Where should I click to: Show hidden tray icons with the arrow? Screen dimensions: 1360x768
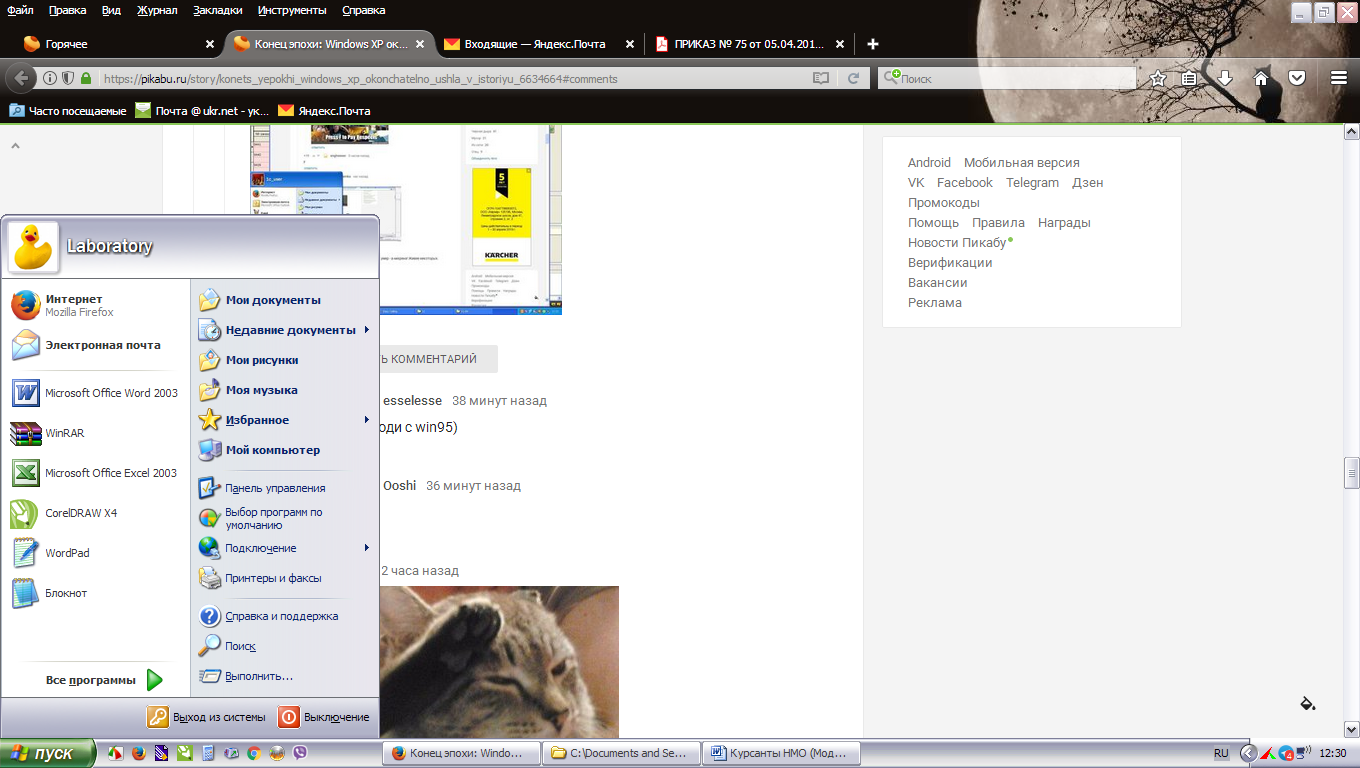(x=1248, y=753)
